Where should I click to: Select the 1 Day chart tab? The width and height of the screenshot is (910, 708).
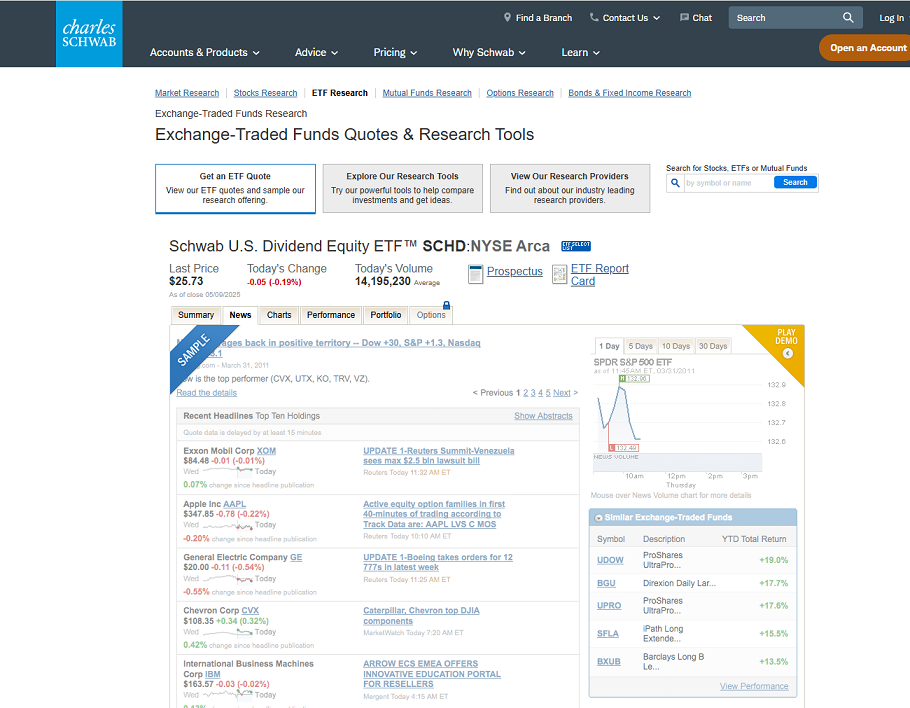[609, 346]
